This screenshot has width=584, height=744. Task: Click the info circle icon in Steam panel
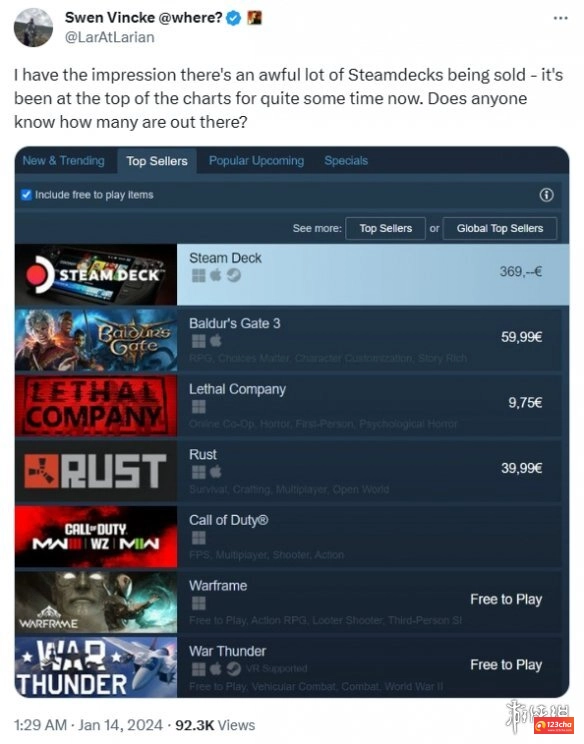point(546,195)
